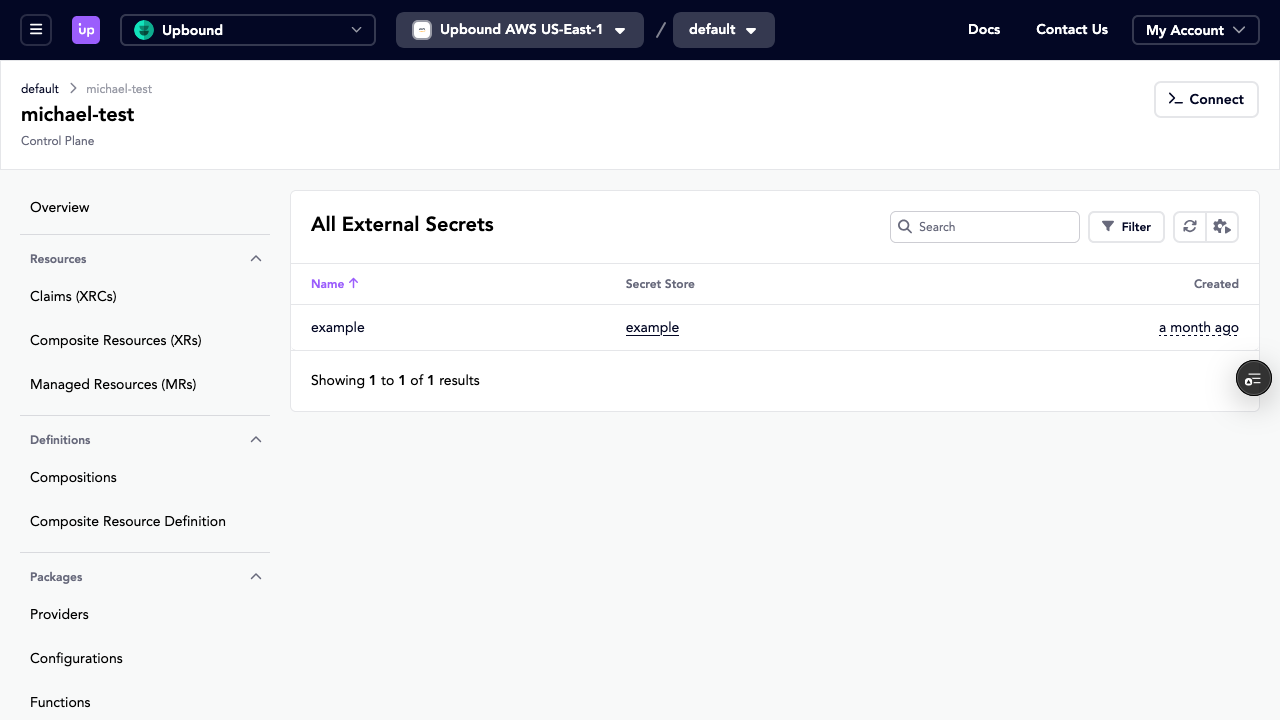Viewport: 1280px width, 720px height.
Task: Collapse the Packages section
Action: [256, 576]
